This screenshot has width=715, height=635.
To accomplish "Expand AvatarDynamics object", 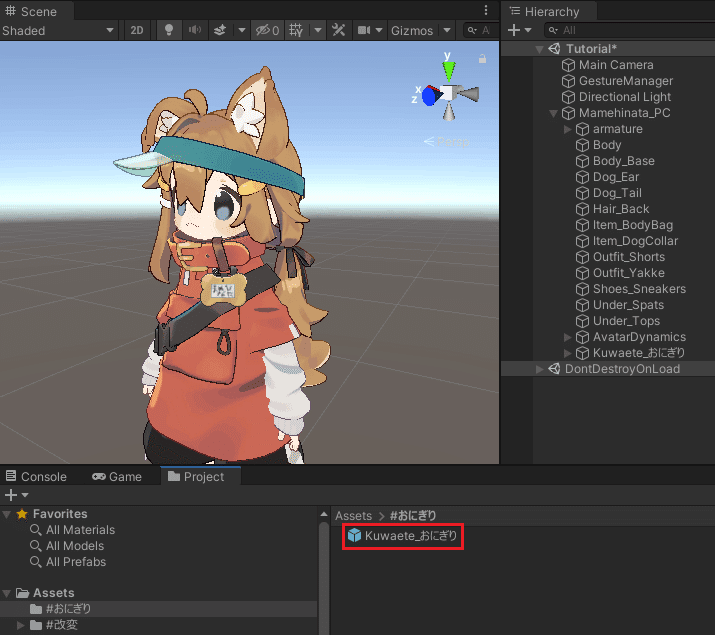I will click(567, 337).
